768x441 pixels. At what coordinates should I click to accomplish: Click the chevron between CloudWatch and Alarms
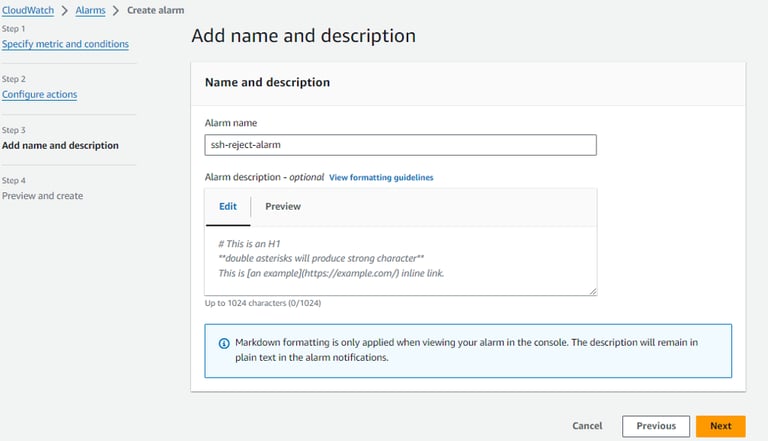tap(67, 10)
